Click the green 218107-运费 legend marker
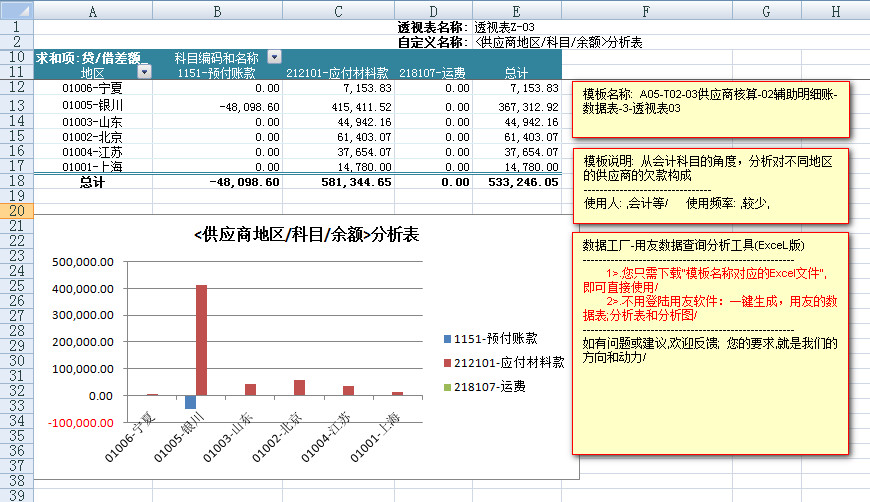The image size is (870, 502). coord(444,386)
